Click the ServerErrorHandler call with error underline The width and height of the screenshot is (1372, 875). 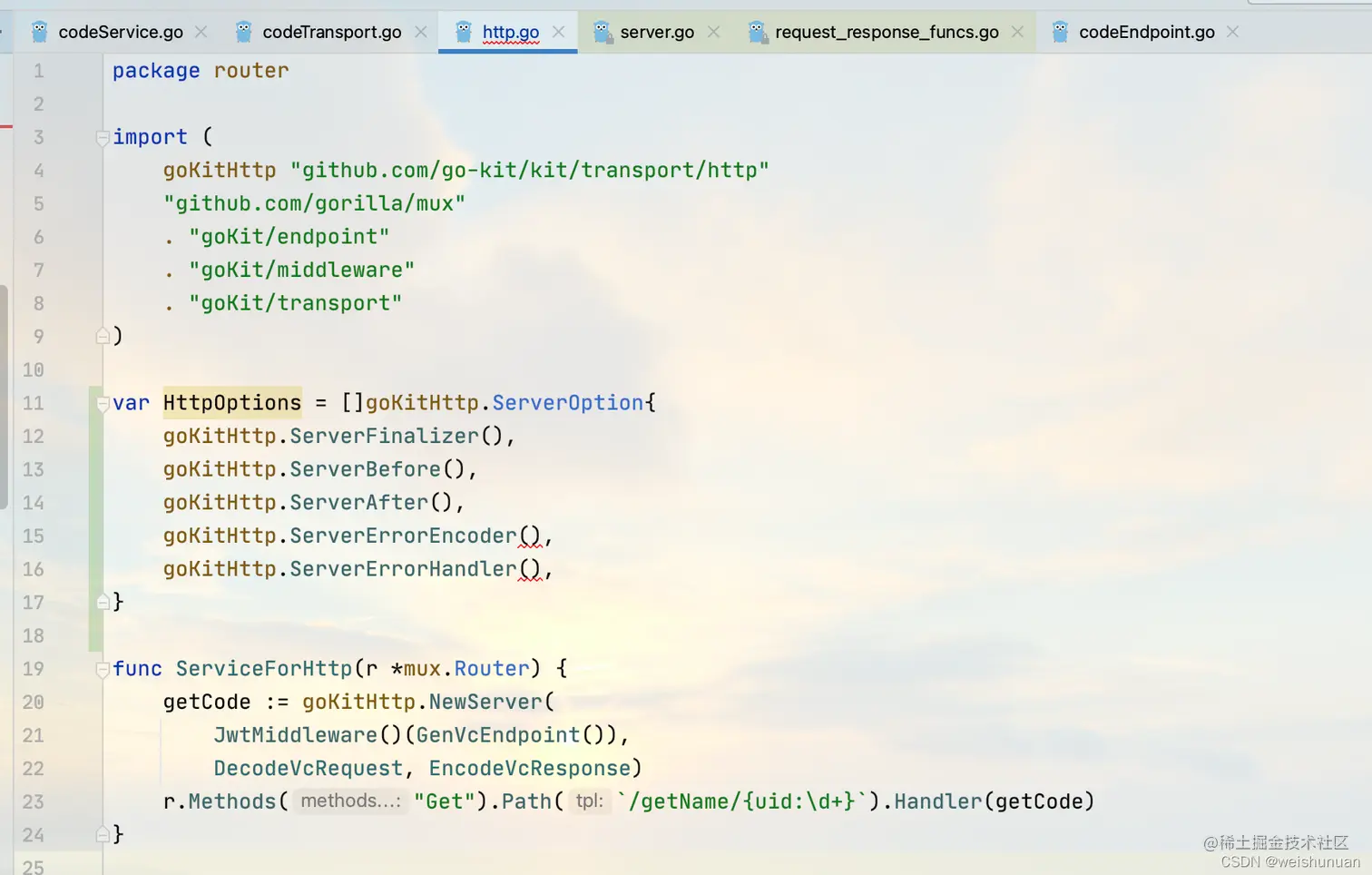click(x=403, y=569)
